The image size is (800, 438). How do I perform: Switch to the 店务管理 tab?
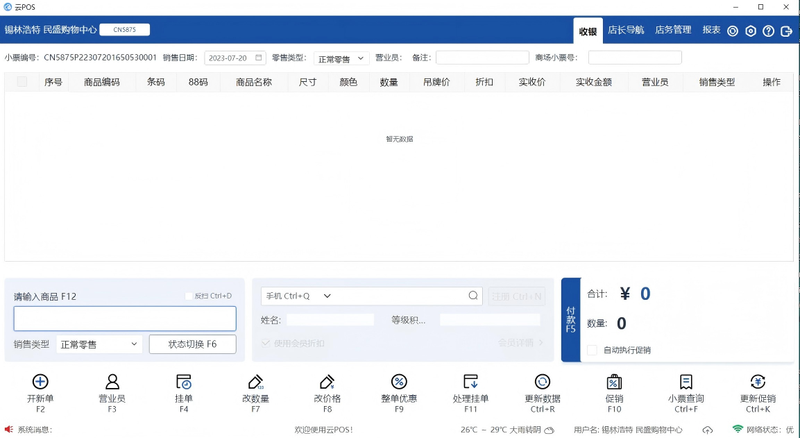[x=673, y=30]
